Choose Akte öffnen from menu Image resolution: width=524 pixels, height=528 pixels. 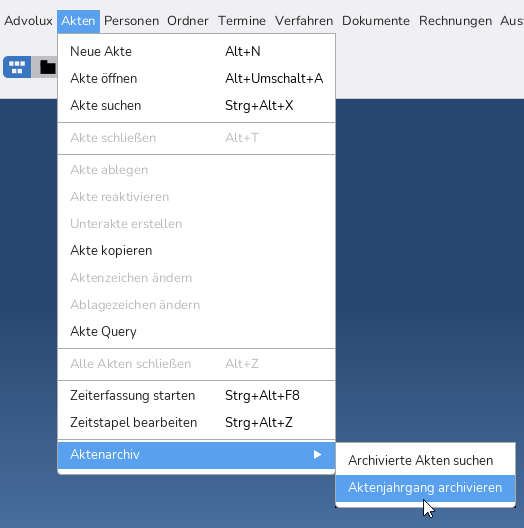pyautogui.click(x=196, y=78)
